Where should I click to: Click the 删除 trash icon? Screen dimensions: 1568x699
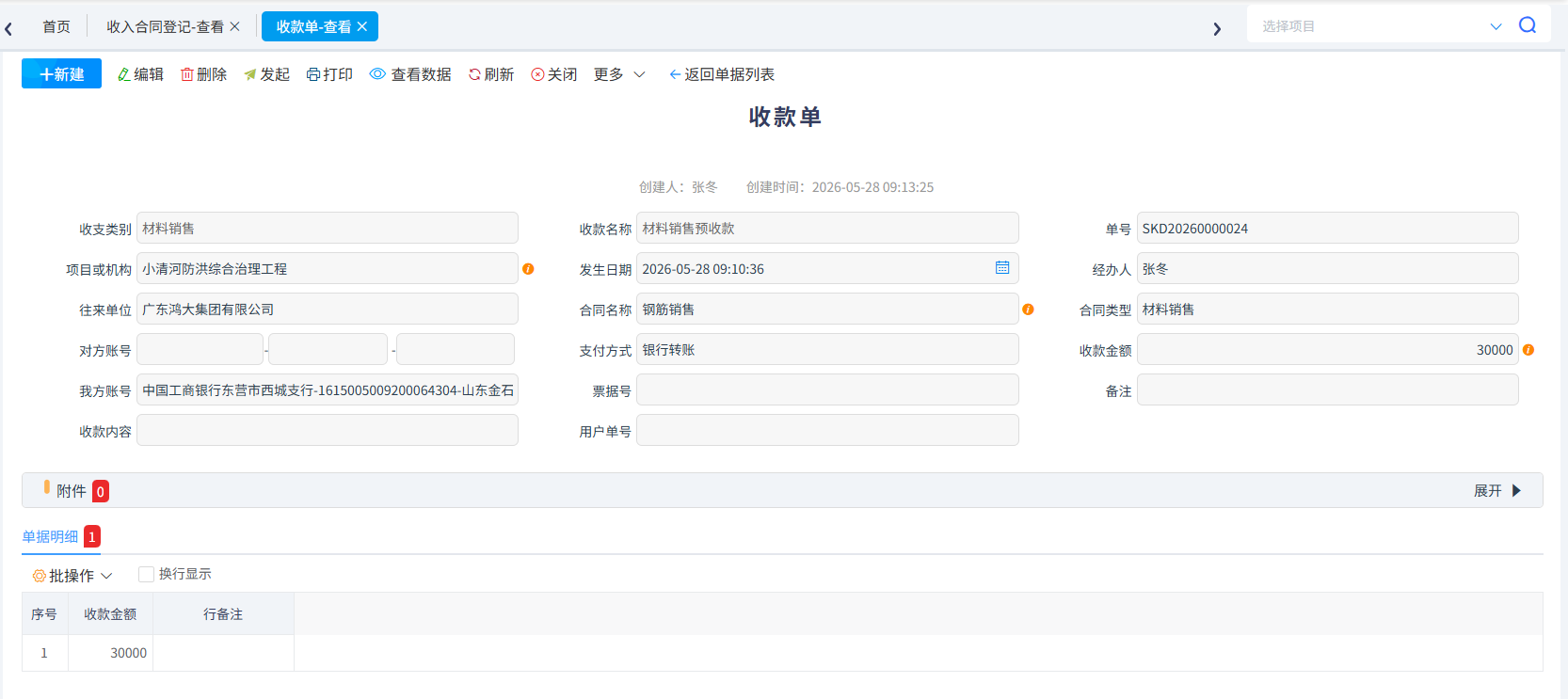tap(187, 74)
